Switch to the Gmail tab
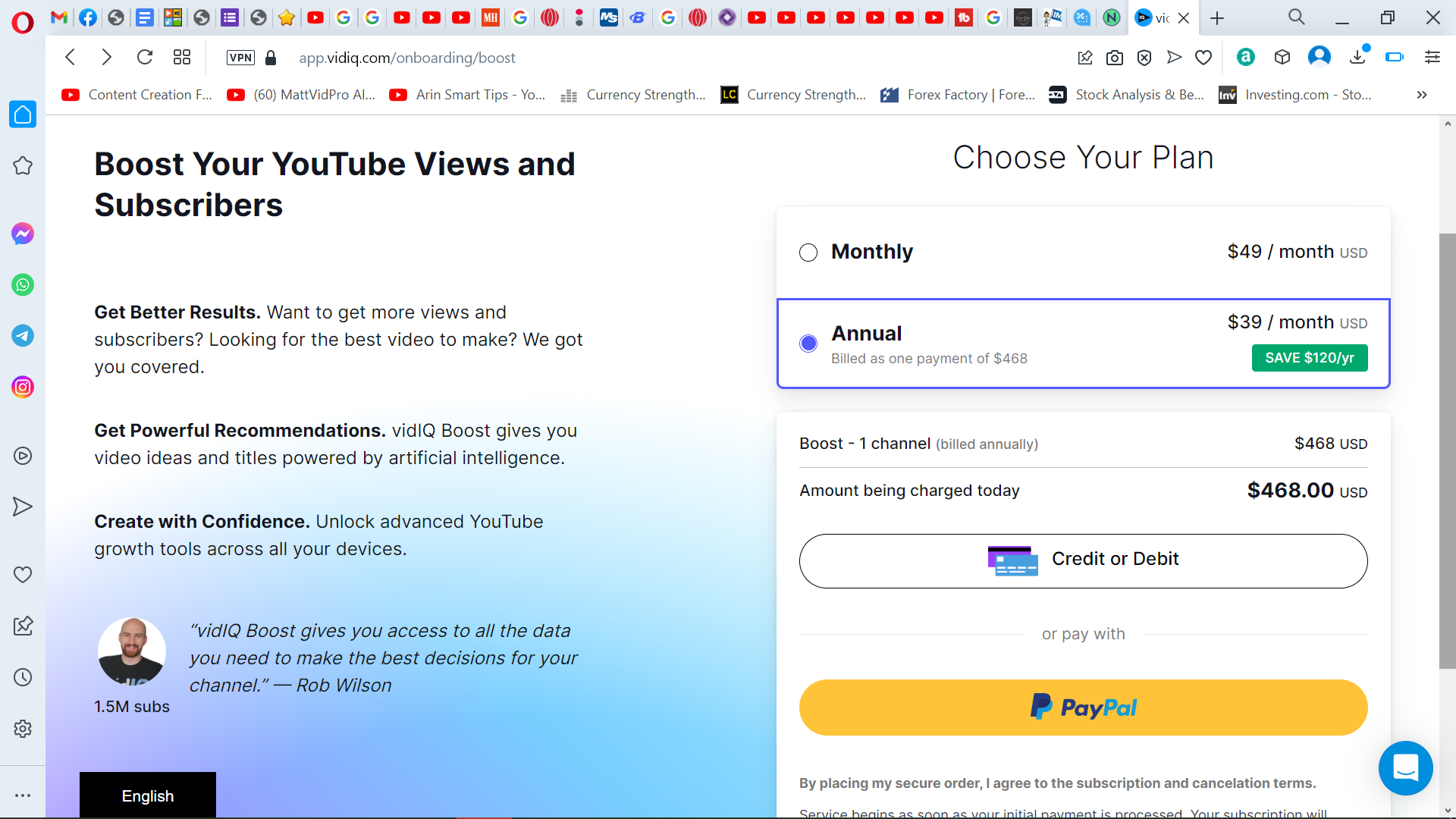The height and width of the screenshot is (819, 1456). pos(59,17)
